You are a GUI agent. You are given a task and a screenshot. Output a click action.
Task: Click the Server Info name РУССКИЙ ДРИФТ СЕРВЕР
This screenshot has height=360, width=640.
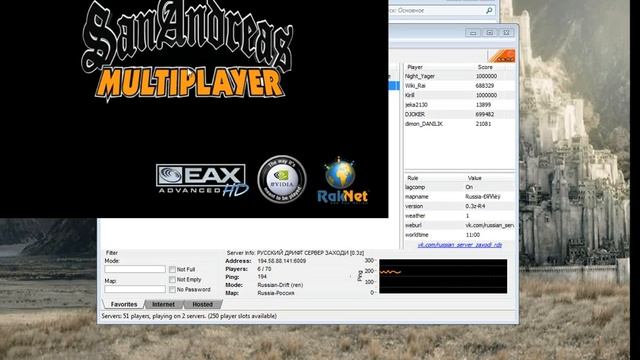(x=310, y=253)
